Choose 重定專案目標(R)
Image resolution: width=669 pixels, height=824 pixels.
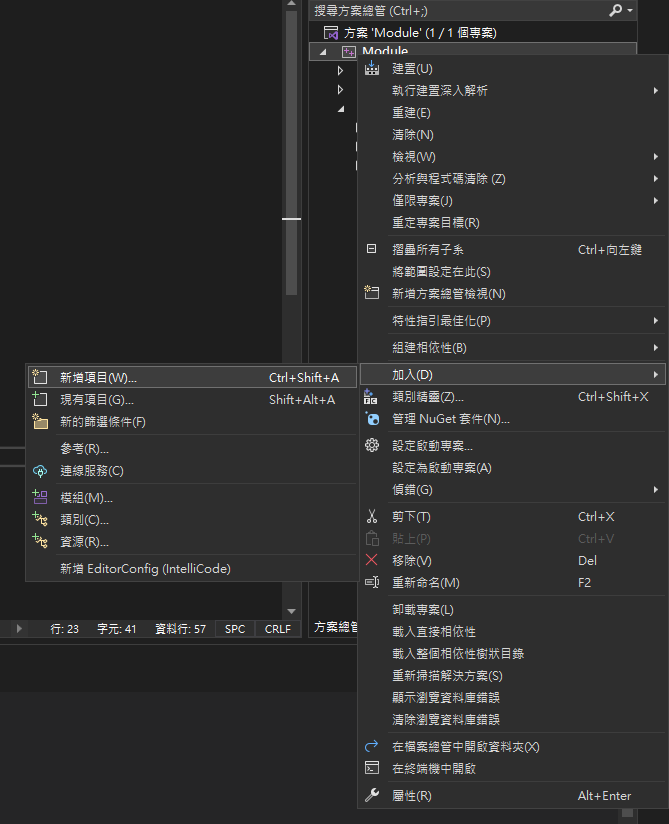tap(512, 223)
